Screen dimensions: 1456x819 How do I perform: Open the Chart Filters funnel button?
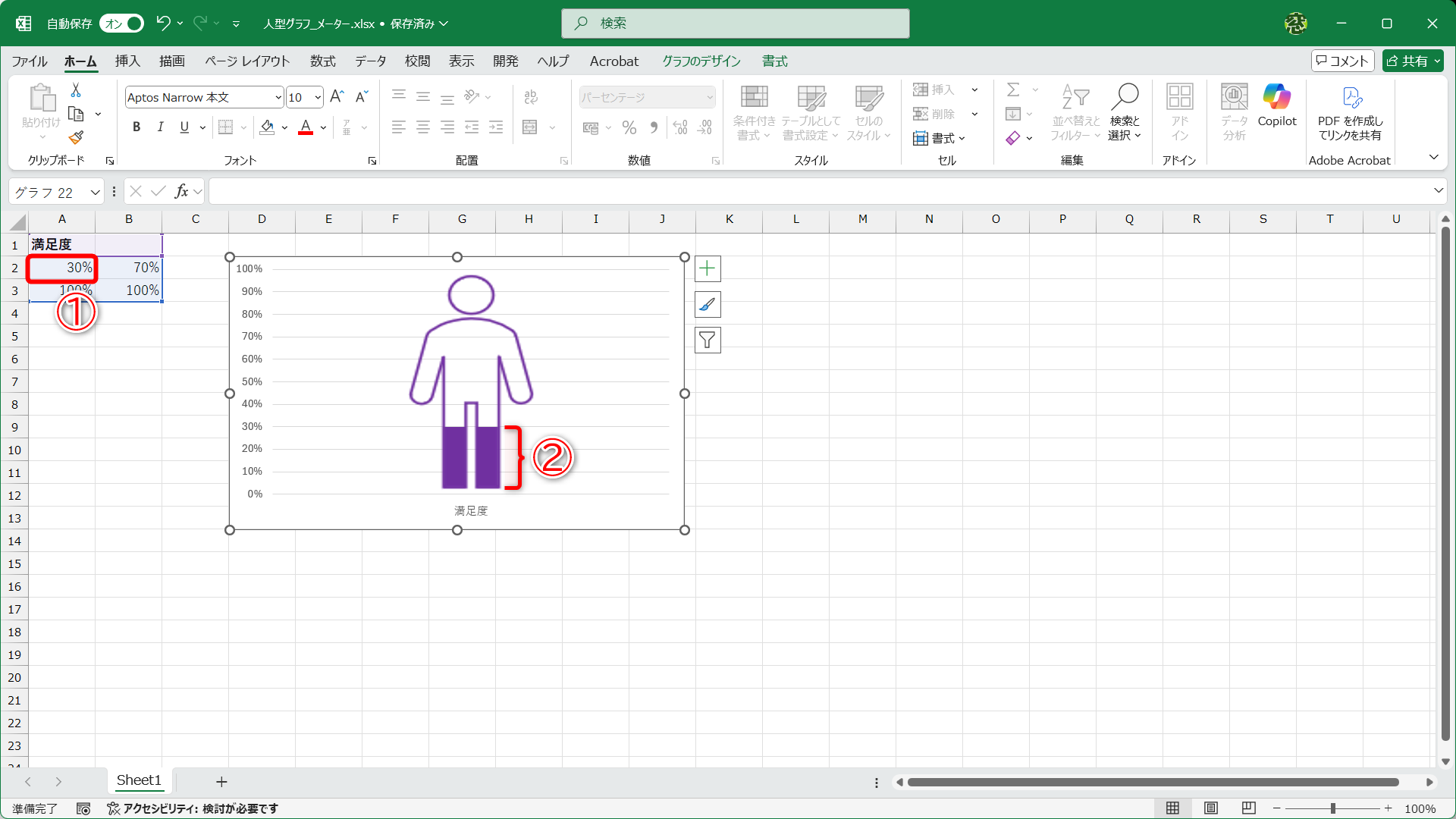pos(707,340)
